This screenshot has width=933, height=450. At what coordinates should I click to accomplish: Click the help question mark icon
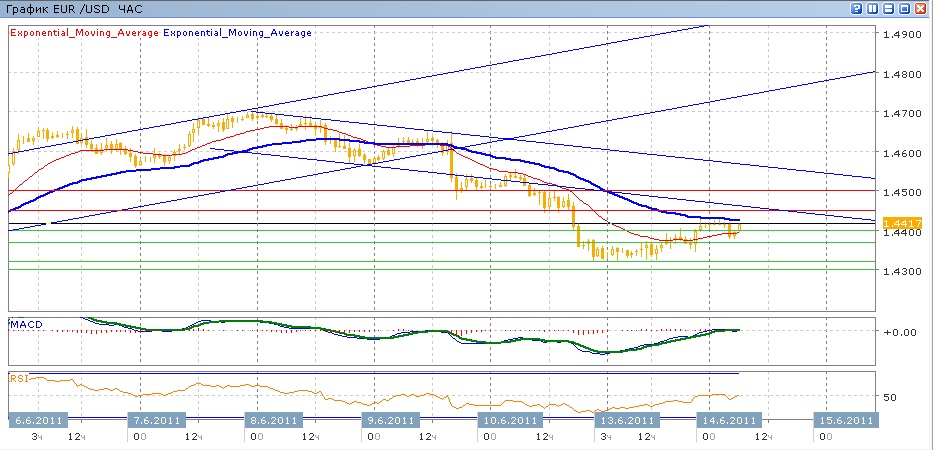[x=857, y=8]
